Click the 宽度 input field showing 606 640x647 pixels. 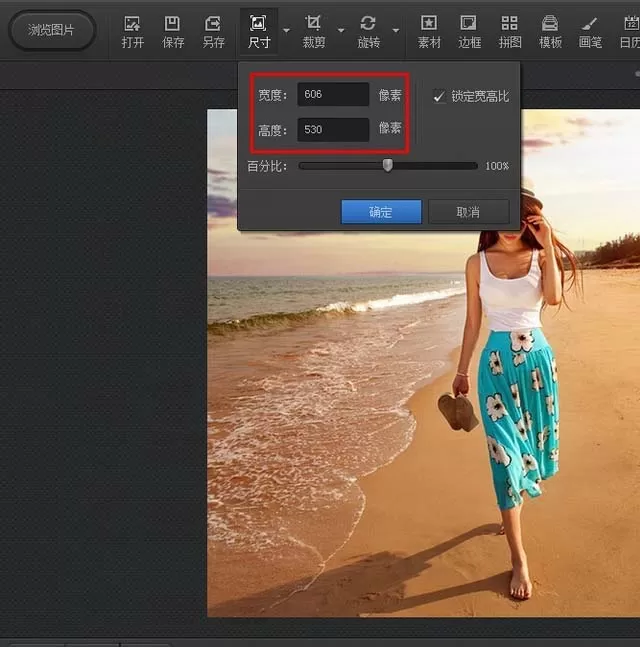coord(333,94)
